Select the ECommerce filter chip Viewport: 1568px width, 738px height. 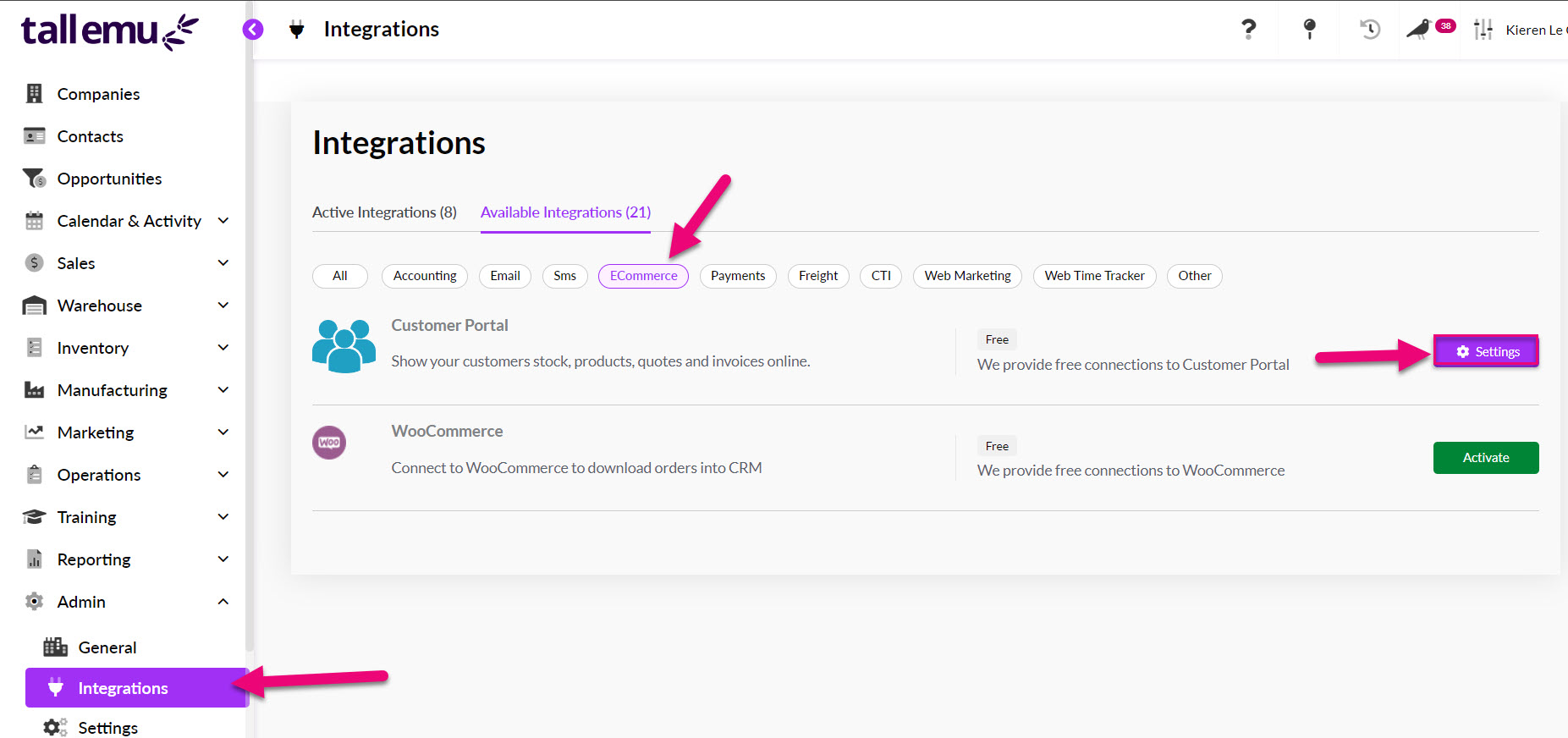click(x=643, y=276)
